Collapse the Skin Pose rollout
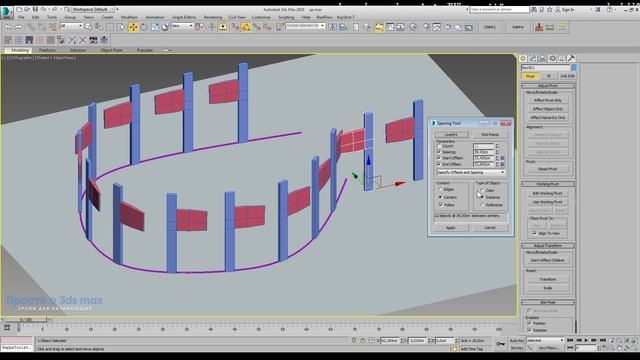 click(x=548, y=302)
